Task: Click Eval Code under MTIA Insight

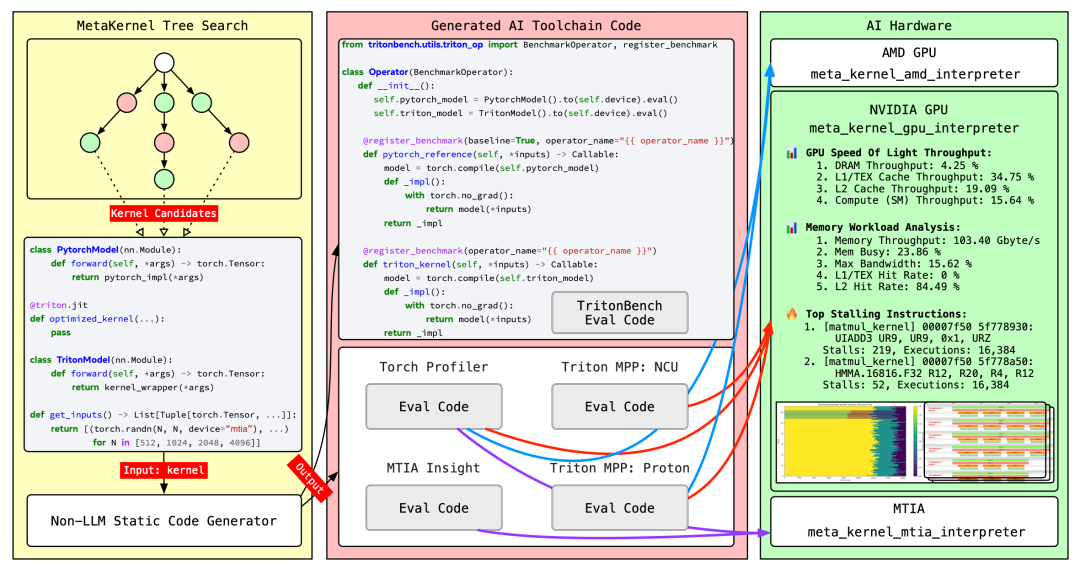Action: click(426, 507)
